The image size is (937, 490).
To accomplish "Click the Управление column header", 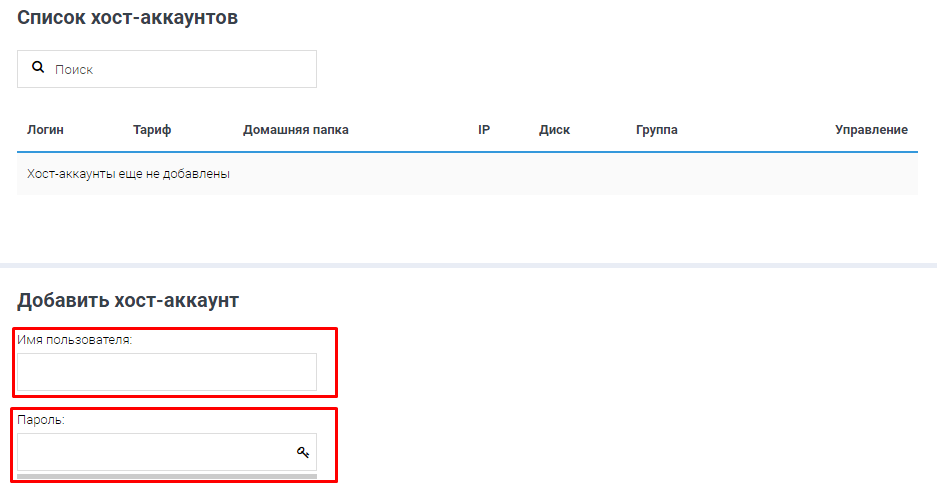I will coord(871,130).
